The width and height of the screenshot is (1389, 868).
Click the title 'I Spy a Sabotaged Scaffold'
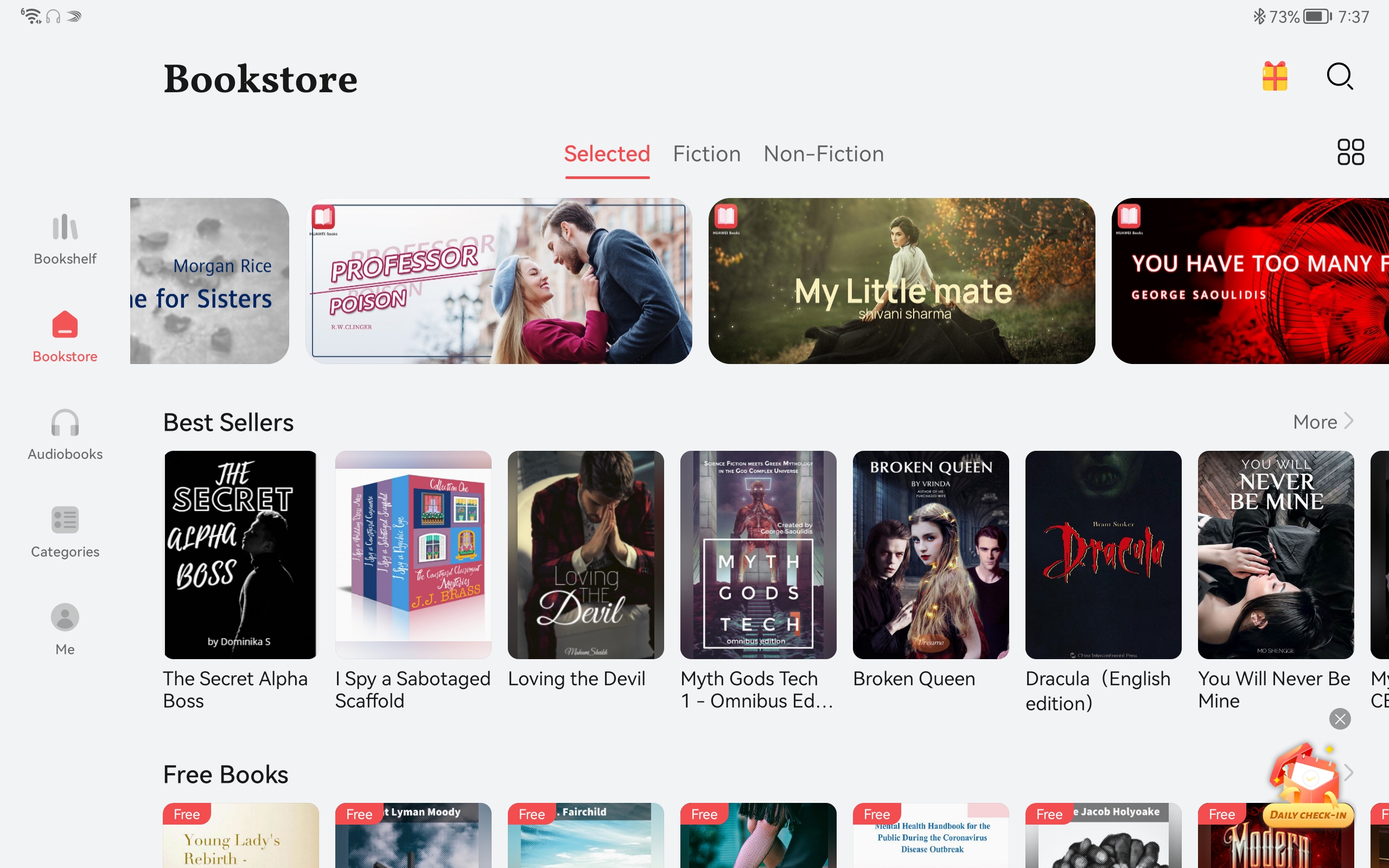point(413,690)
